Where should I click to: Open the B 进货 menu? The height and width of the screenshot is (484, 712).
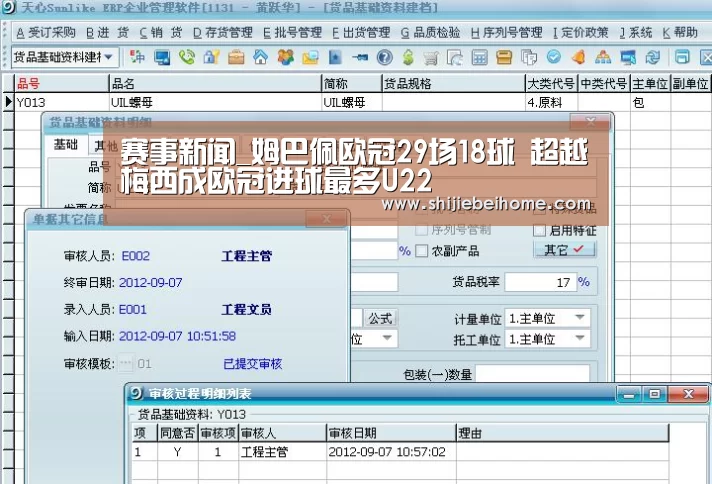(107, 33)
